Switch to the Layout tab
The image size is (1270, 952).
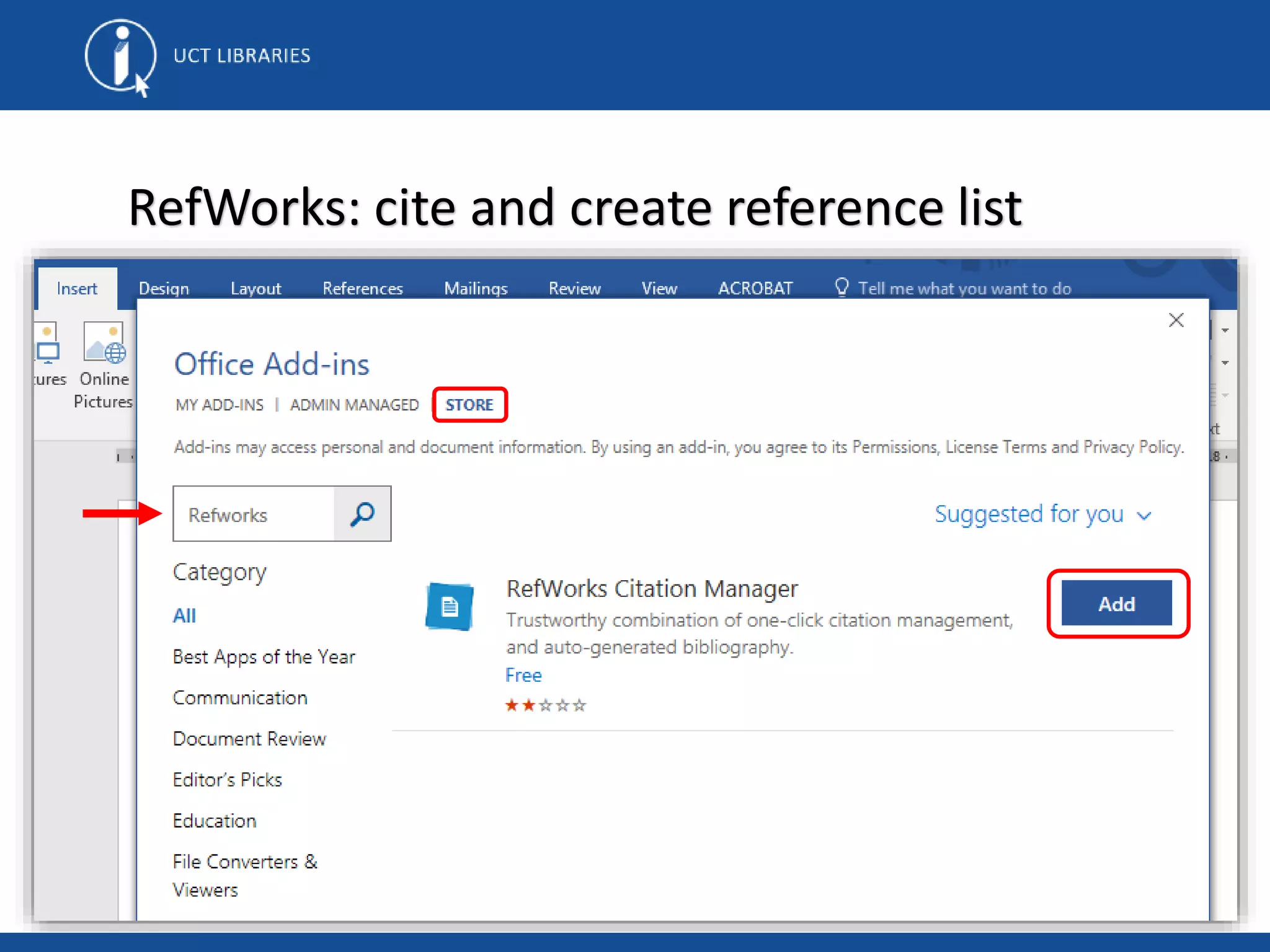pyautogui.click(x=255, y=288)
